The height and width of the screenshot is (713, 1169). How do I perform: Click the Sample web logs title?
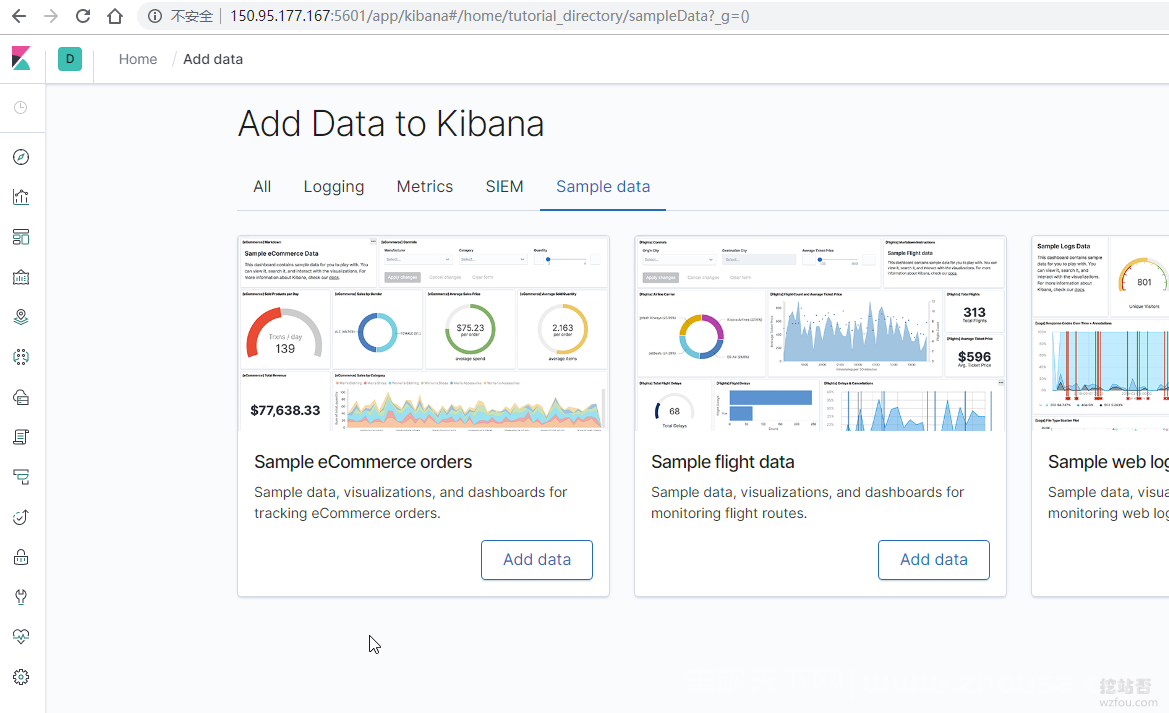coord(1108,462)
